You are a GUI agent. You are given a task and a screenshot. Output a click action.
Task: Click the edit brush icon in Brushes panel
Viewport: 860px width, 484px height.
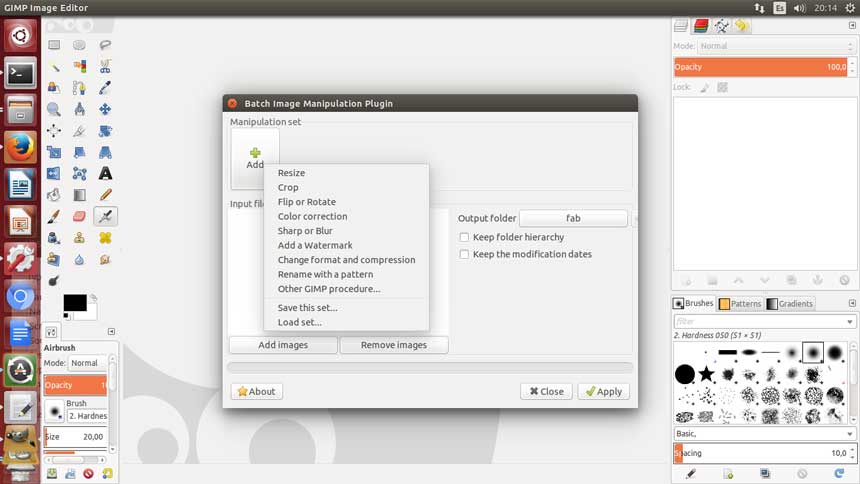pos(691,473)
